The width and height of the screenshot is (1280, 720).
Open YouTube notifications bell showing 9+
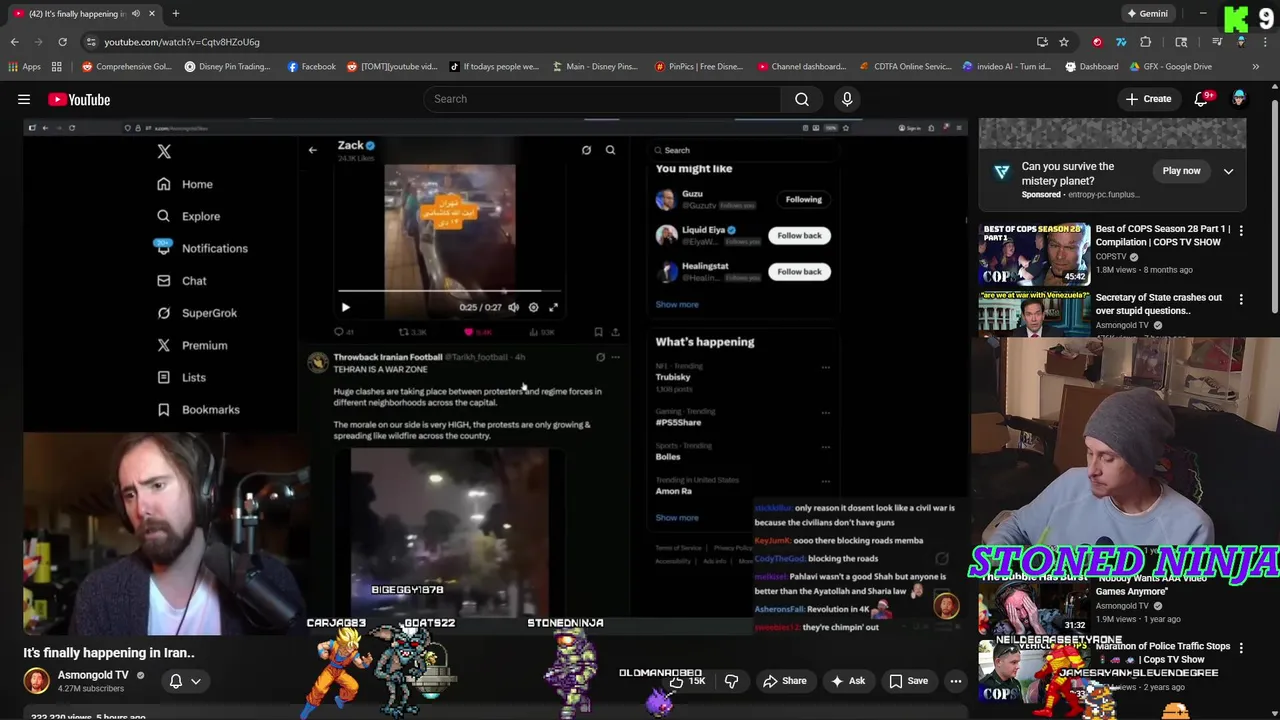click(1203, 99)
